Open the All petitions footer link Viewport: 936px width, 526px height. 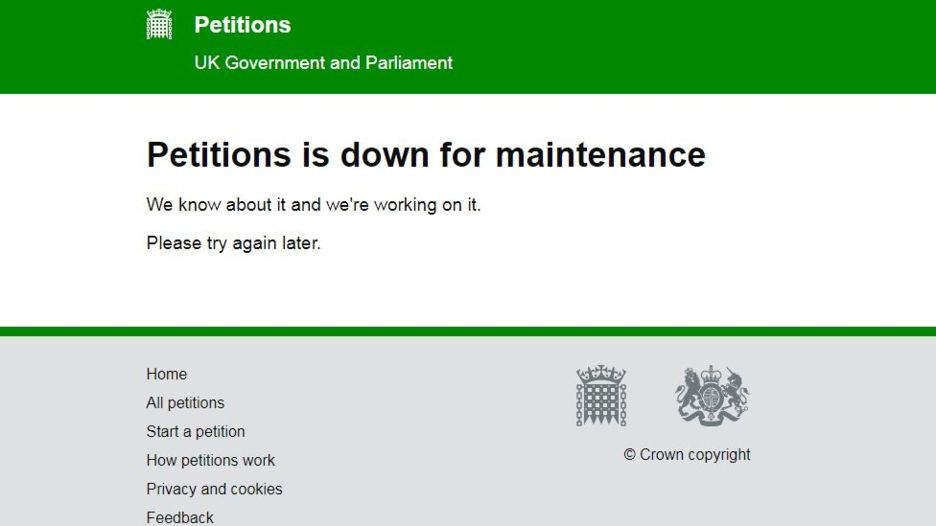click(x=185, y=403)
